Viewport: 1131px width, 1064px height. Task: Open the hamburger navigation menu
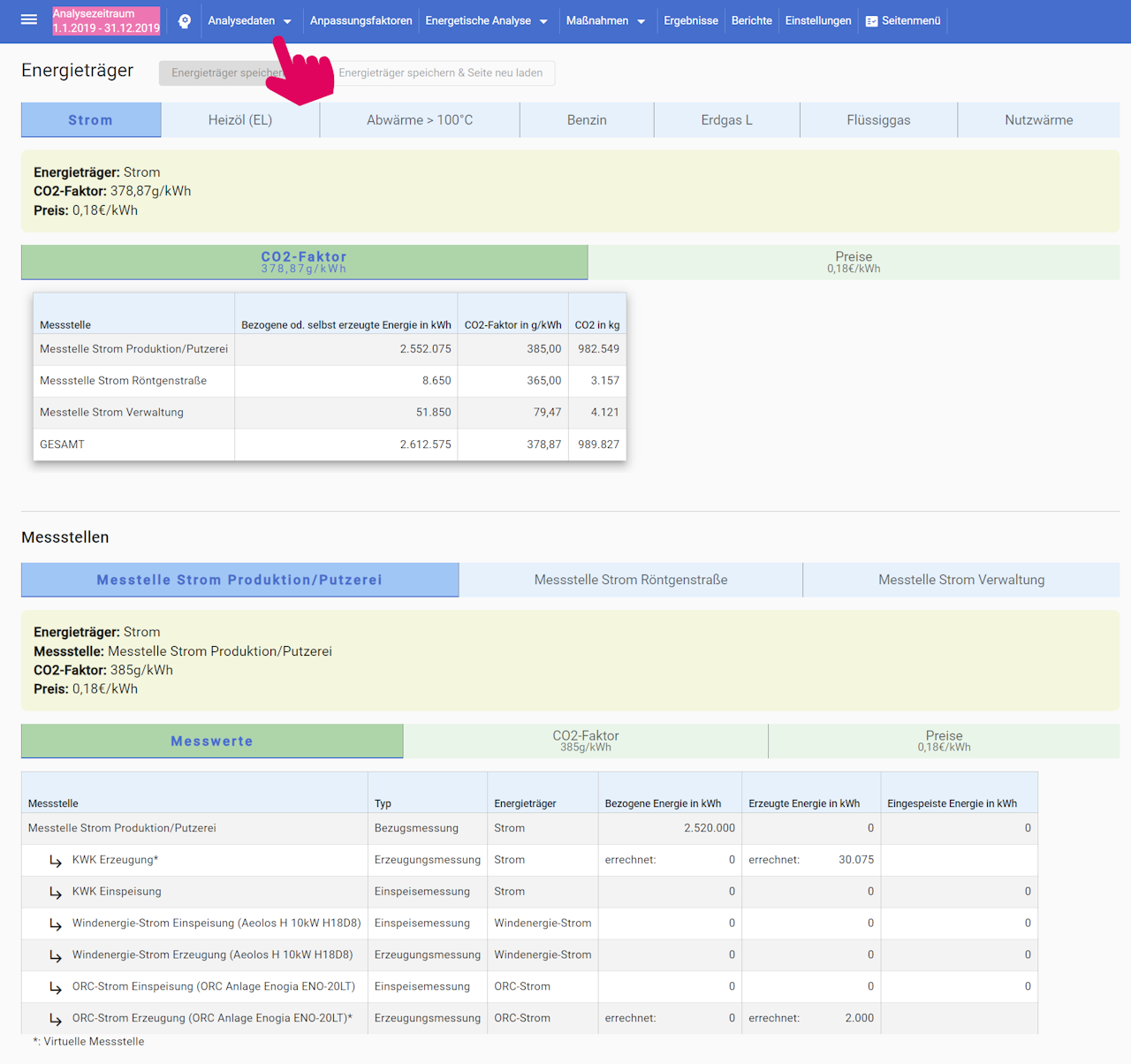pos(29,20)
